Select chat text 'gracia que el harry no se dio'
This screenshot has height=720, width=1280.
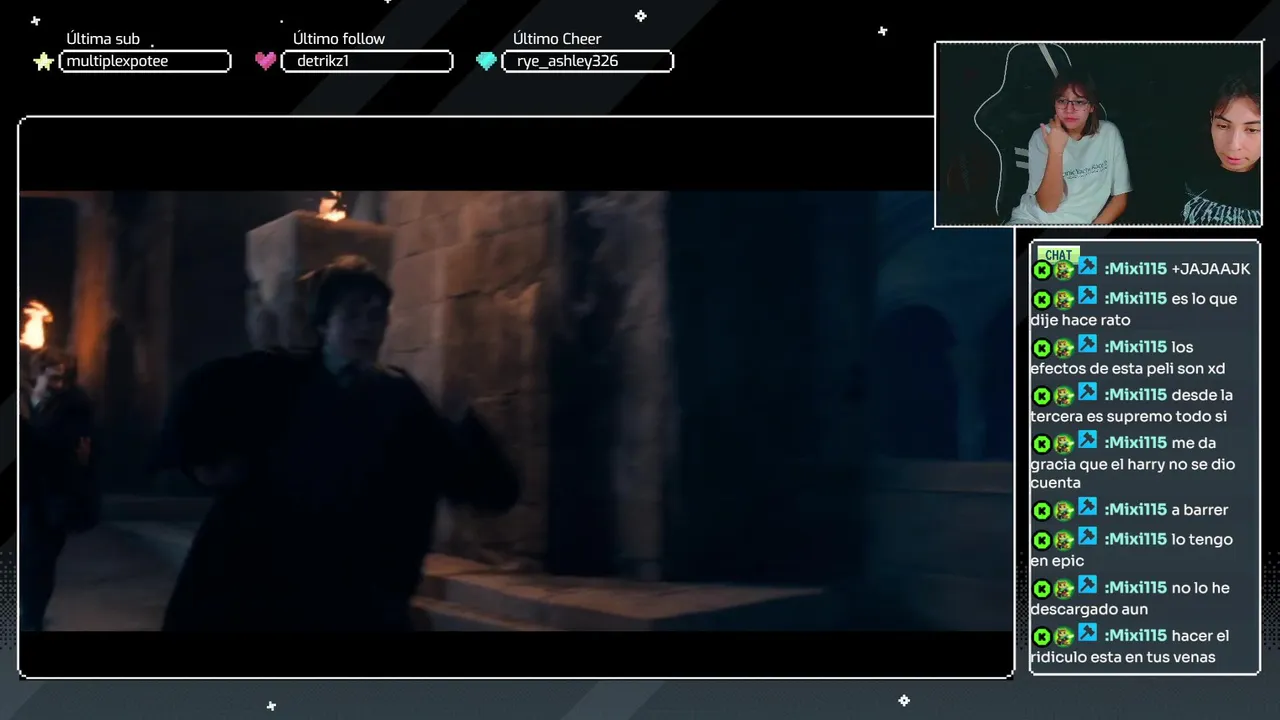(x=1133, y=464)
